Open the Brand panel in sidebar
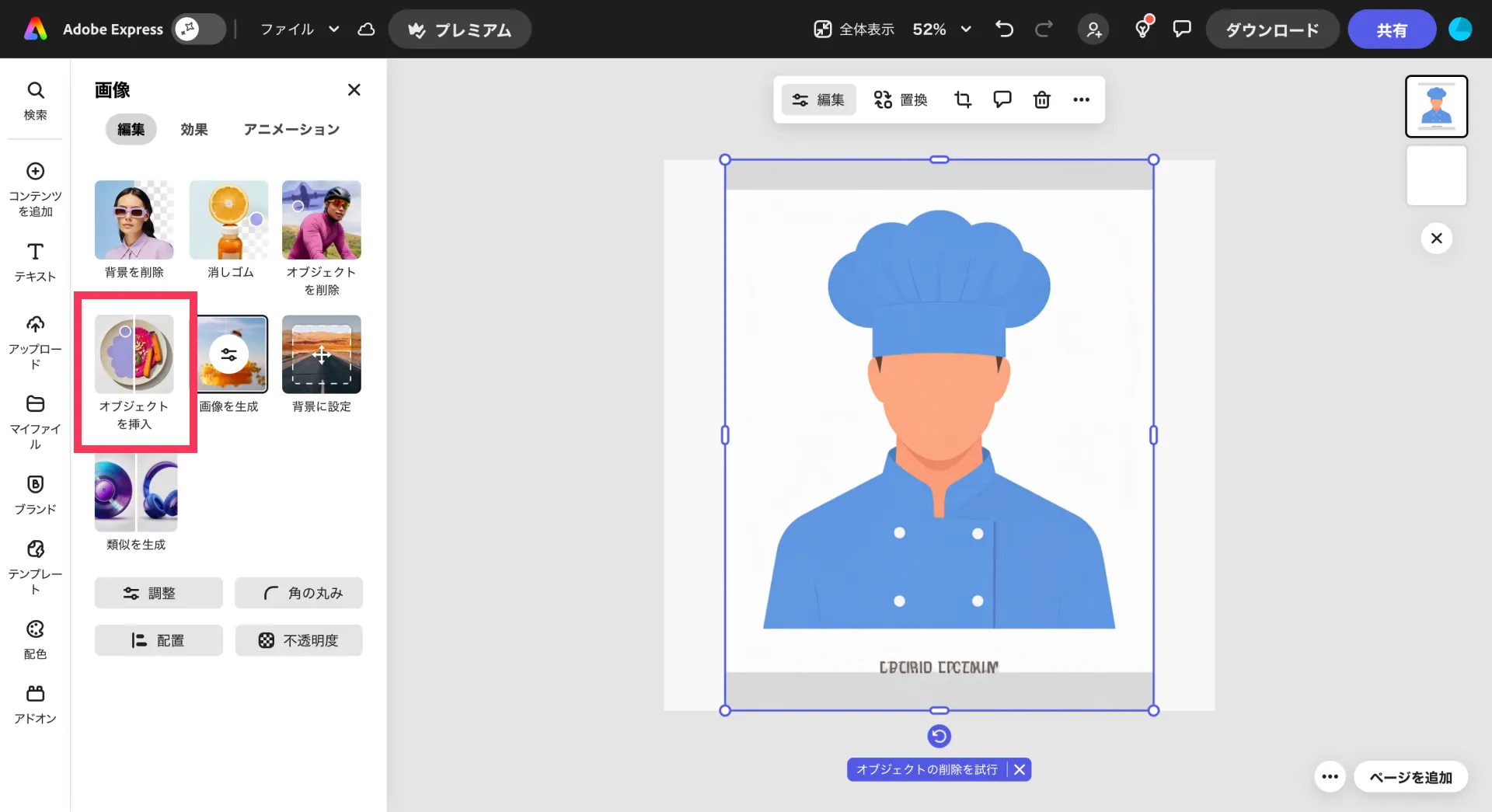This screenshot has height=812, width=1492. [35, 494]
